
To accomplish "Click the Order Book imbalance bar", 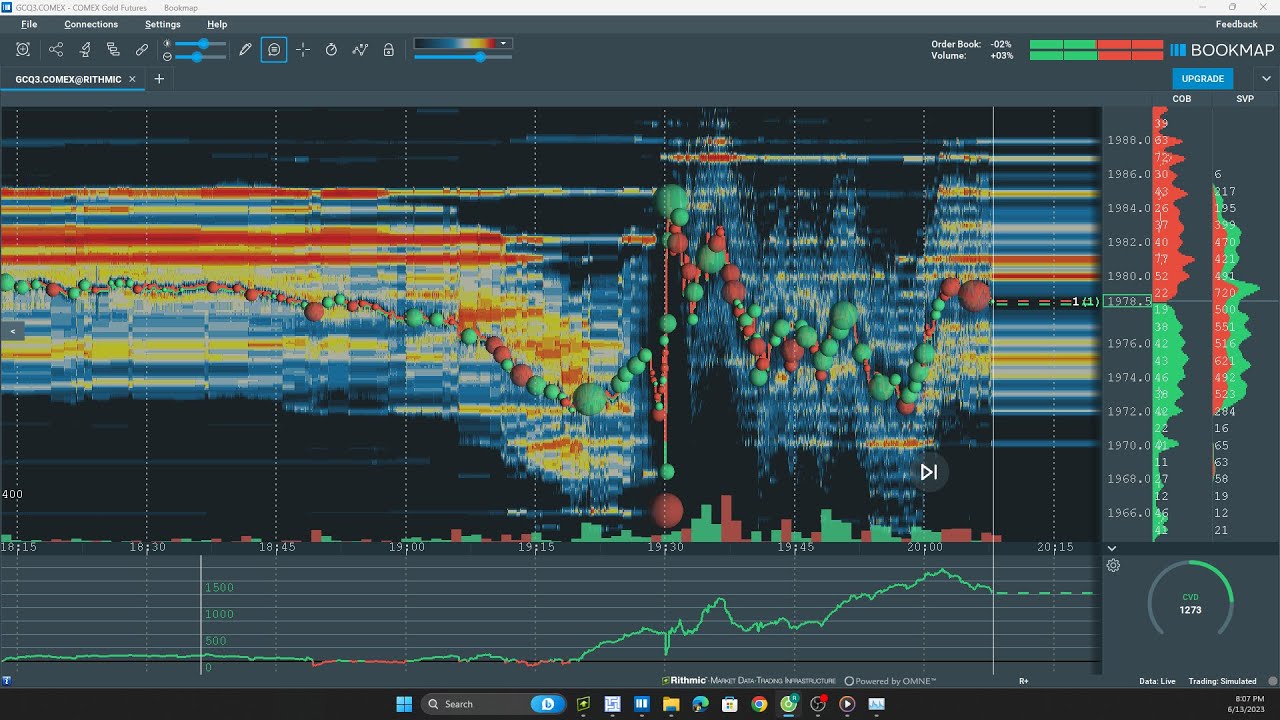I will pyautogui.click(x=1096, y=44).
